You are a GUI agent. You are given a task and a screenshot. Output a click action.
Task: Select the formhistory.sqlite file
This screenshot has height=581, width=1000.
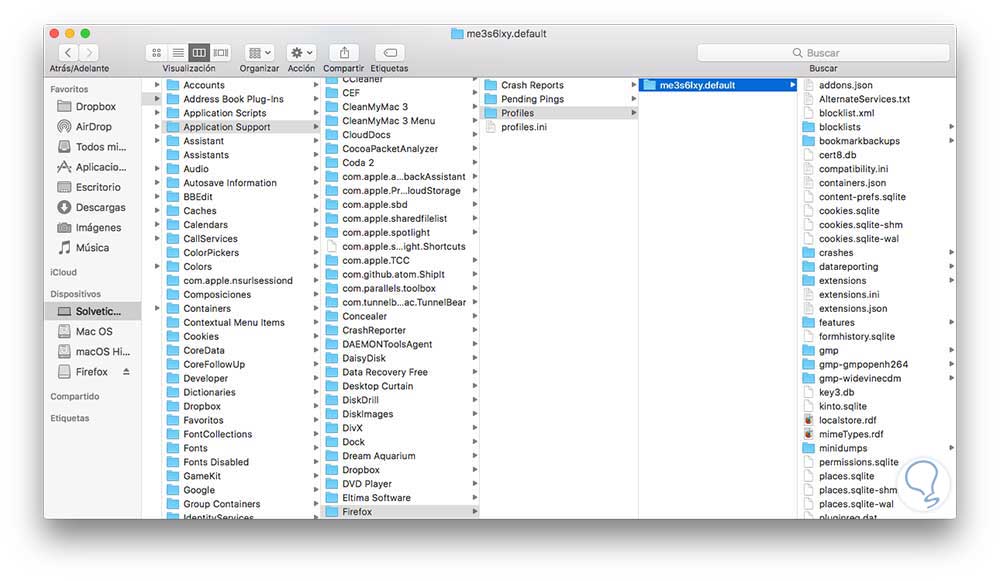point(878,336)
